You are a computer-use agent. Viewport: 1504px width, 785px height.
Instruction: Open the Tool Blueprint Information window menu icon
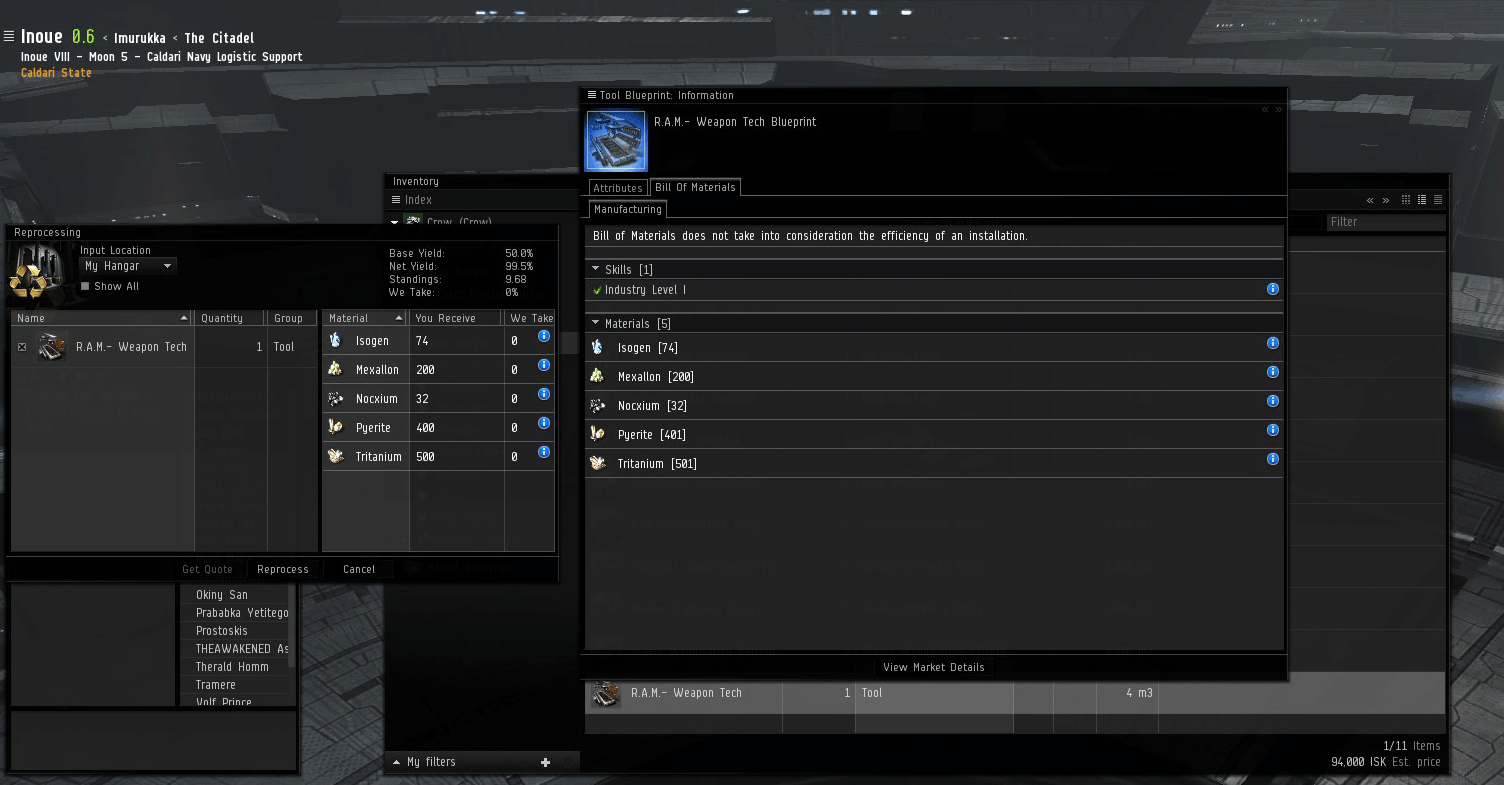click(x=592, y=95)
